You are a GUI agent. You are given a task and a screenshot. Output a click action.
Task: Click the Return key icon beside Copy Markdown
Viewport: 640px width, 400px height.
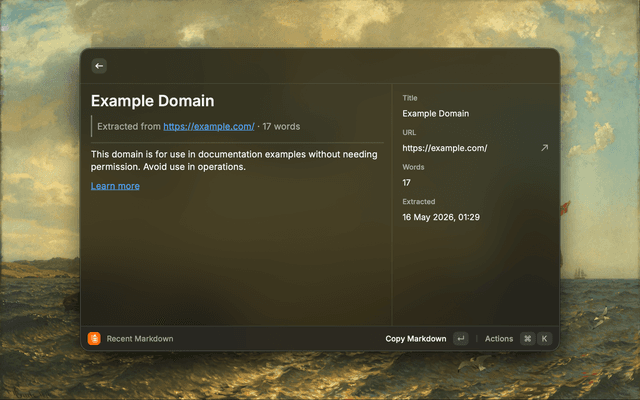(x=460, y=338)
